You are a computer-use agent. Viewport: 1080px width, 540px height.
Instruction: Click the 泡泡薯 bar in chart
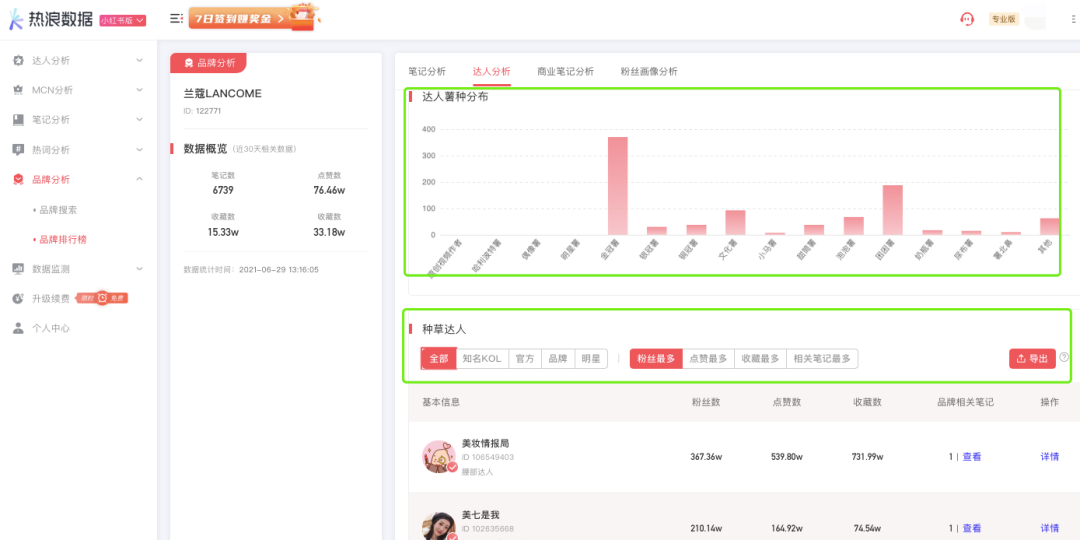tap(853, 226)
